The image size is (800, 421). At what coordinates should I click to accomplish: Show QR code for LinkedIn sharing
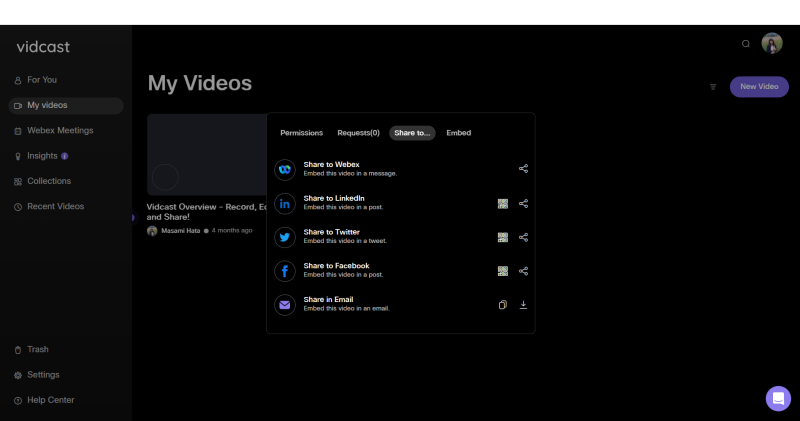[503, 203]
